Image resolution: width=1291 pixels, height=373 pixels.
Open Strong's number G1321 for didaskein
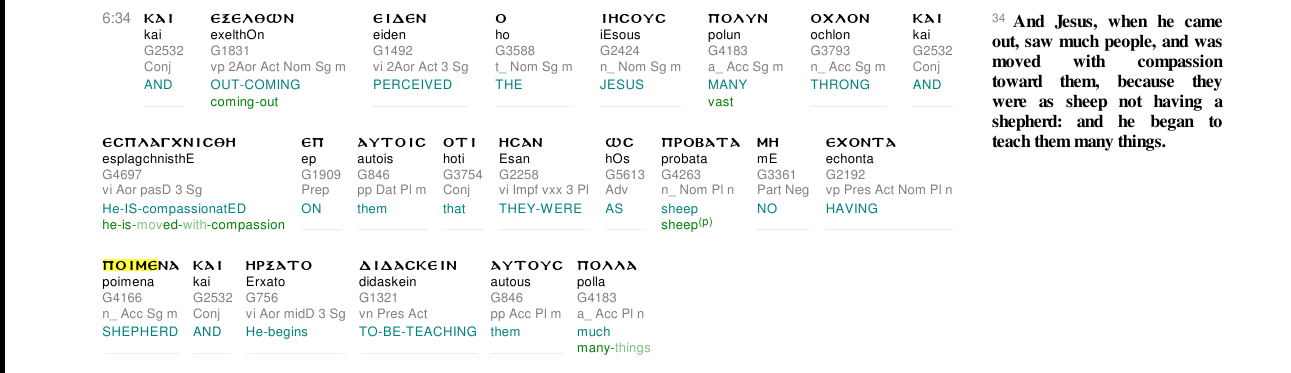pyautogui.click(x=378, y=298)
